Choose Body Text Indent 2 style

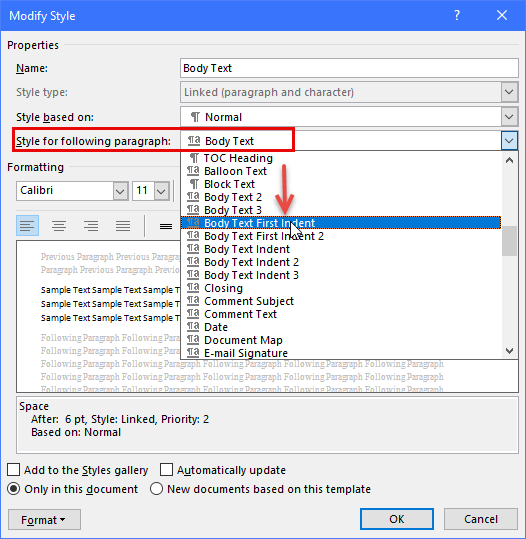click(341, 262)
